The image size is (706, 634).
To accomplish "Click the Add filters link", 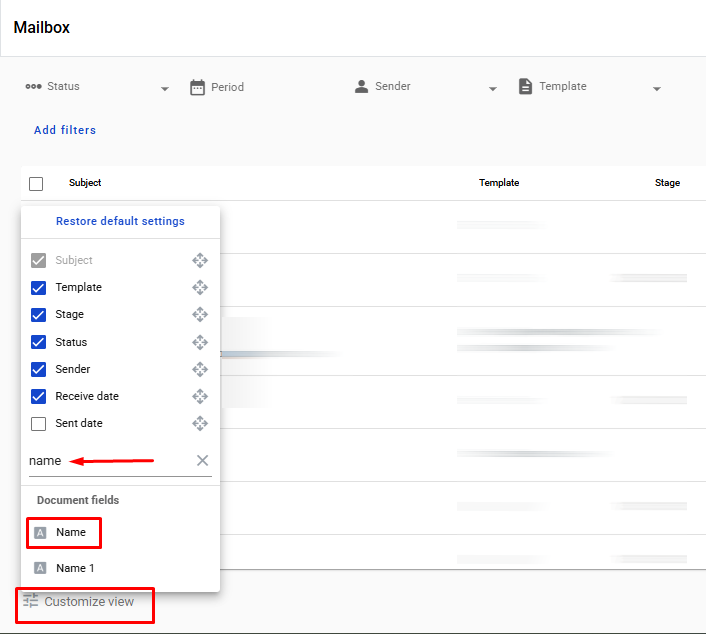I will point(65,130).
